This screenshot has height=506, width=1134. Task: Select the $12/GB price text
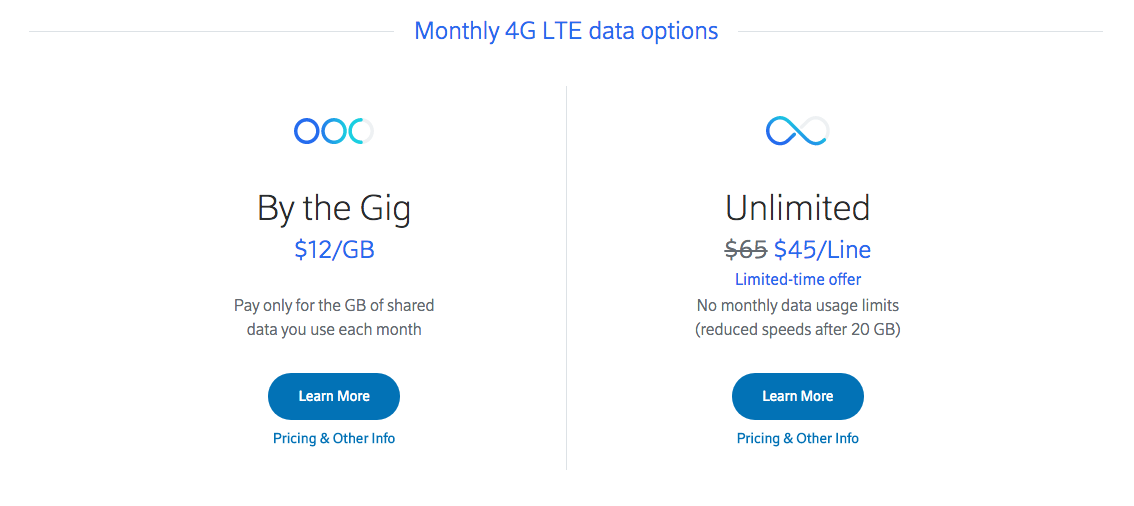[x=334, y=249]
